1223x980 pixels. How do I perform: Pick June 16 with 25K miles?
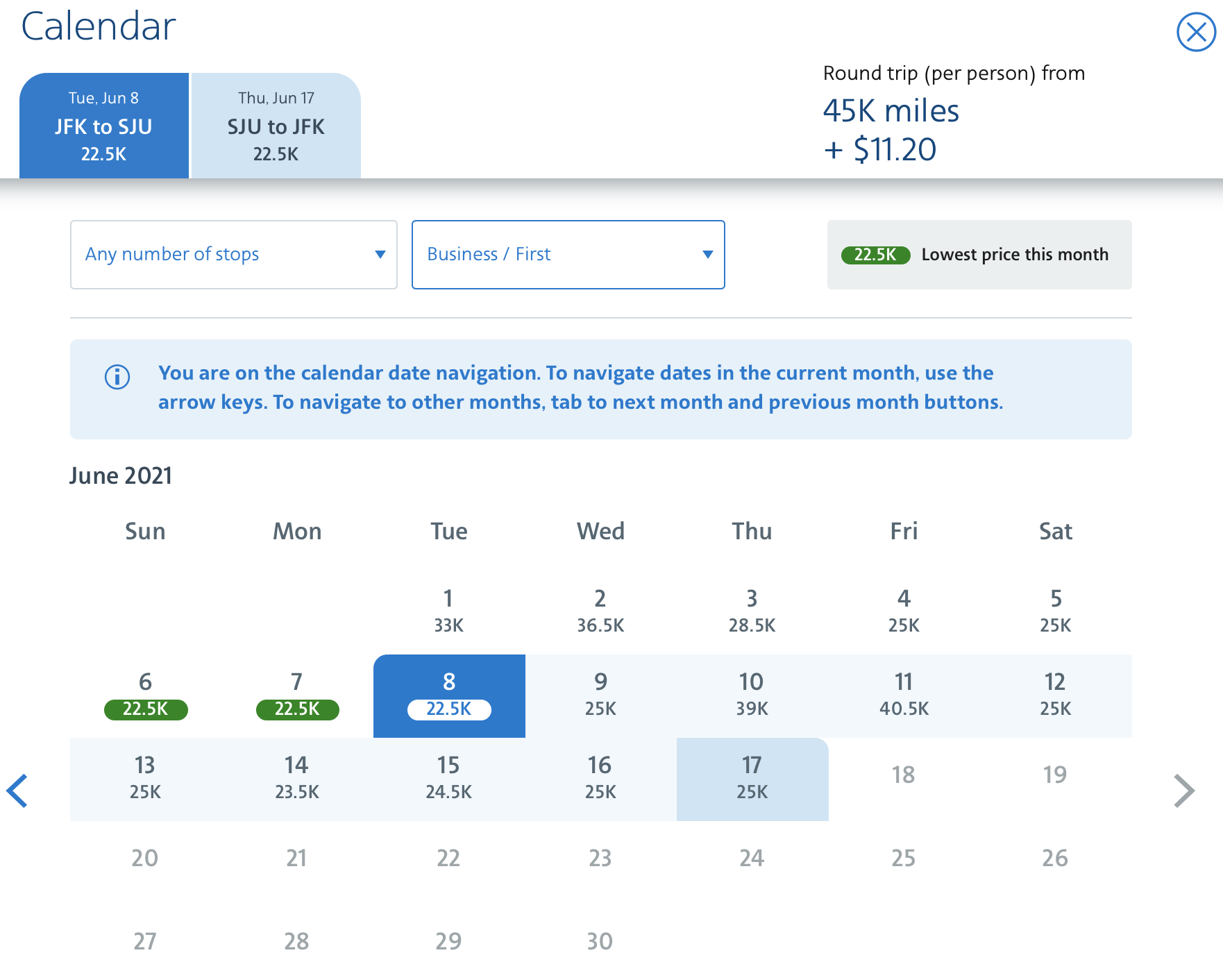click(600, 777)
